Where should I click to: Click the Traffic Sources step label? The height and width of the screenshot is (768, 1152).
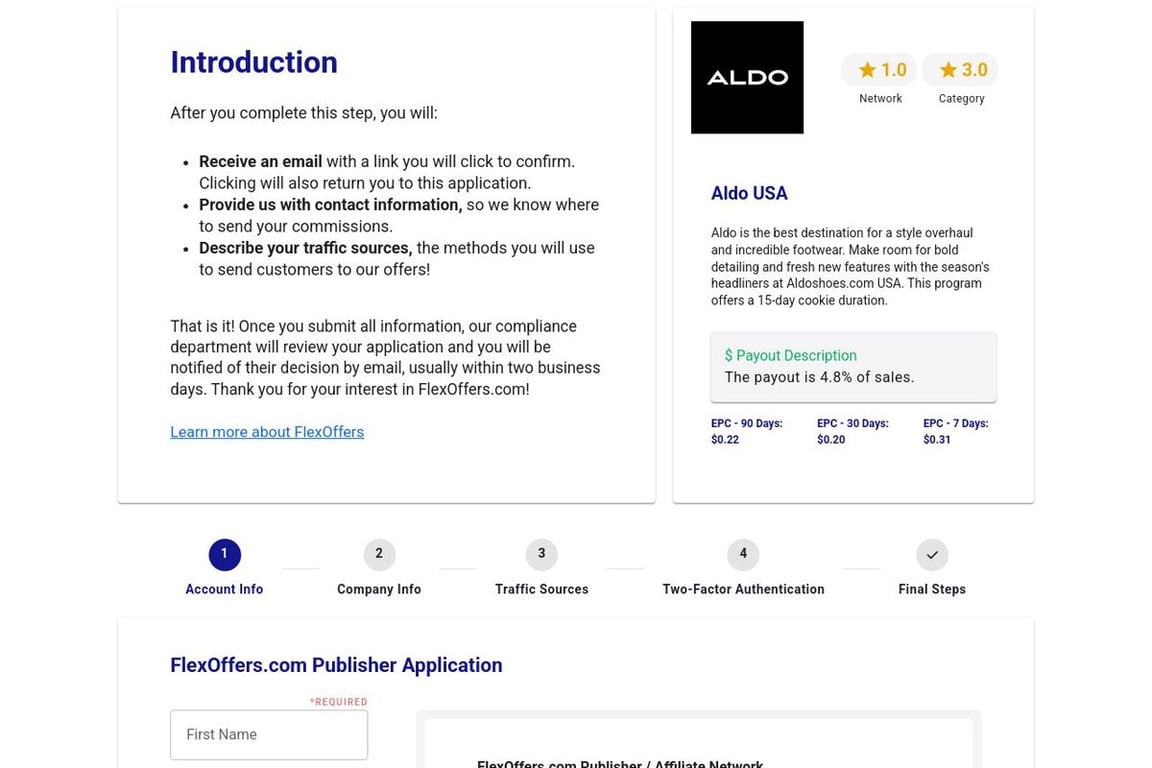[x=541, y=589]
